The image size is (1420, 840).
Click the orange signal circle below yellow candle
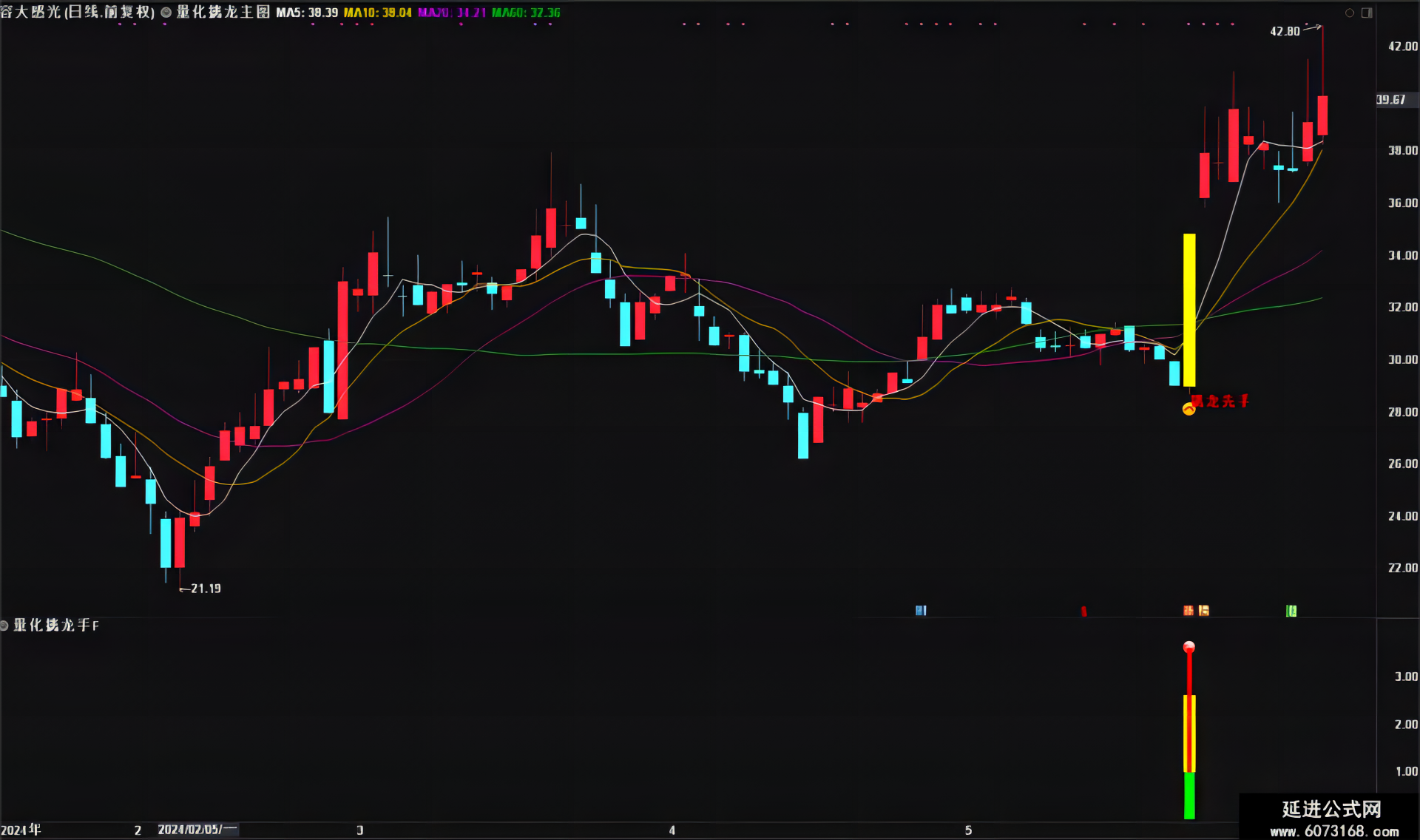point(1189,409)
